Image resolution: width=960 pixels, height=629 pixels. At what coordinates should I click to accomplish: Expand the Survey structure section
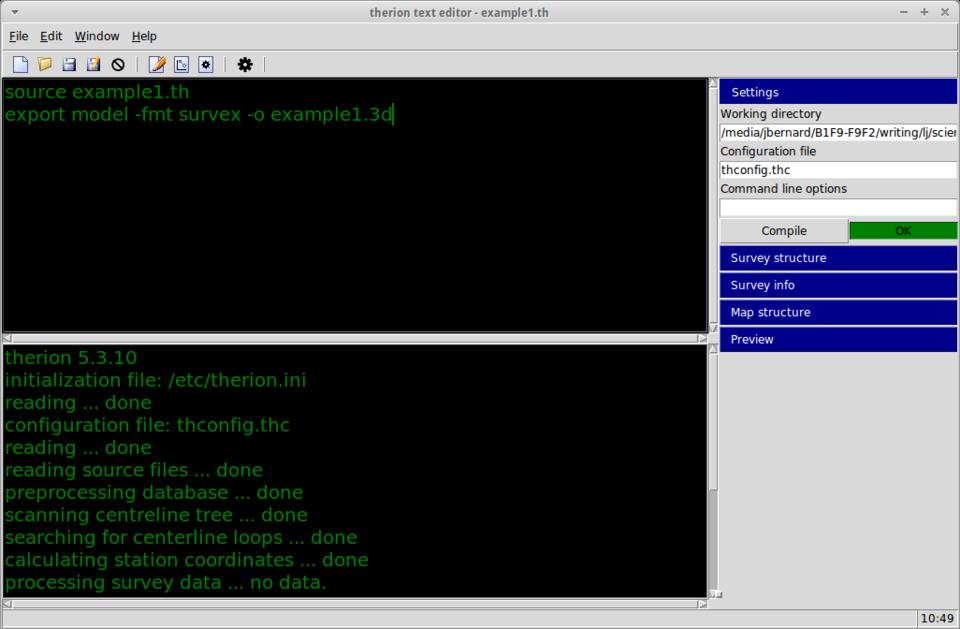[x=838, y=258]
